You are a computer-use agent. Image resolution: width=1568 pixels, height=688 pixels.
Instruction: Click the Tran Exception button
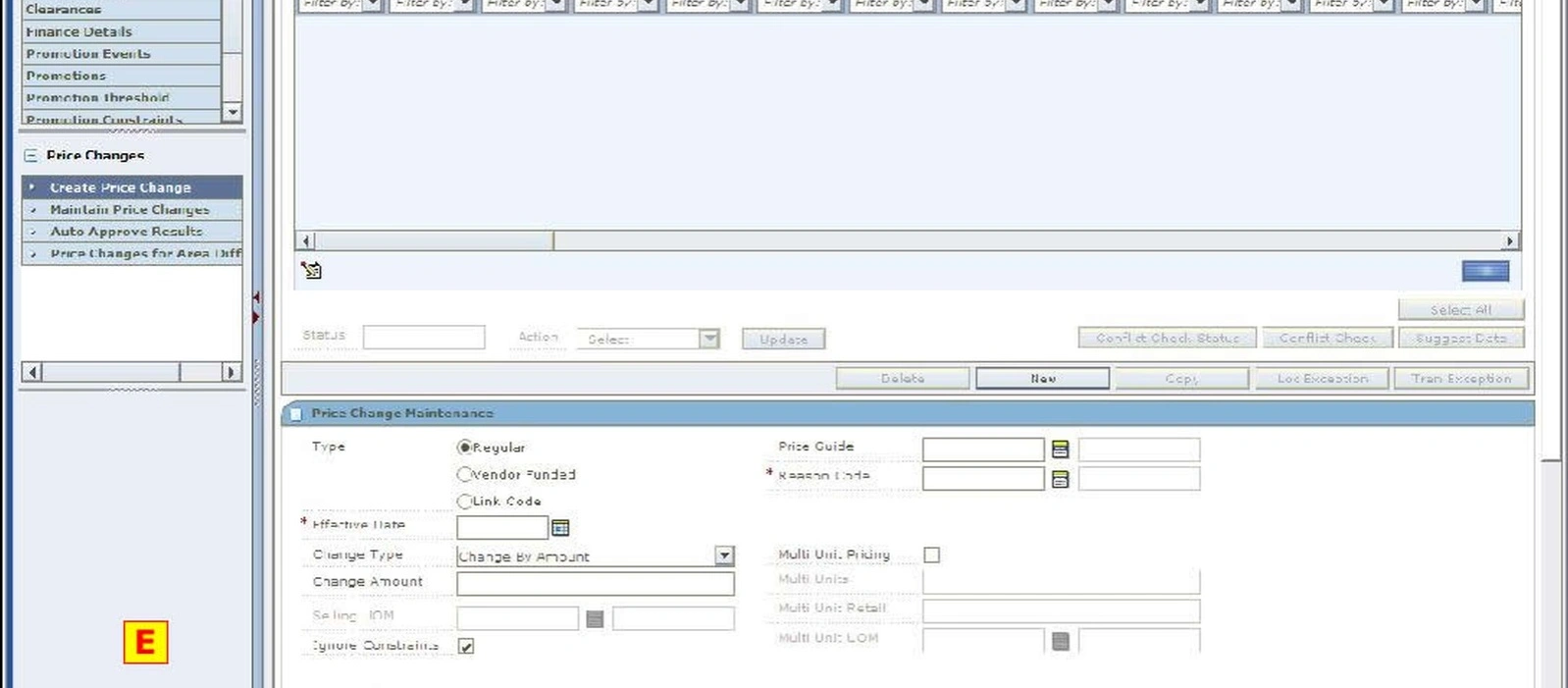click(x=1461, y=378)
